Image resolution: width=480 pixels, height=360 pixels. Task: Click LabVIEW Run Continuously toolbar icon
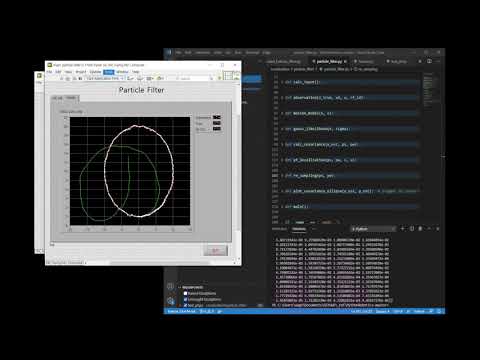tap(68, 79)
